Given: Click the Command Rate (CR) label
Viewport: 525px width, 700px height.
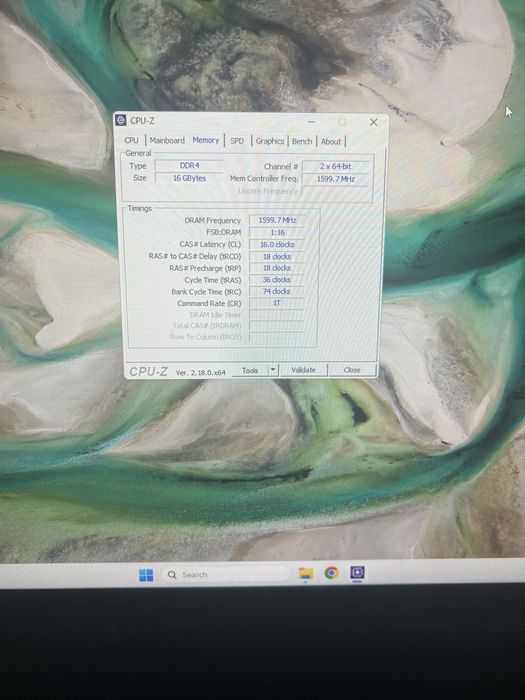Looking at the screenshot, I should click(x=209, y=304).
